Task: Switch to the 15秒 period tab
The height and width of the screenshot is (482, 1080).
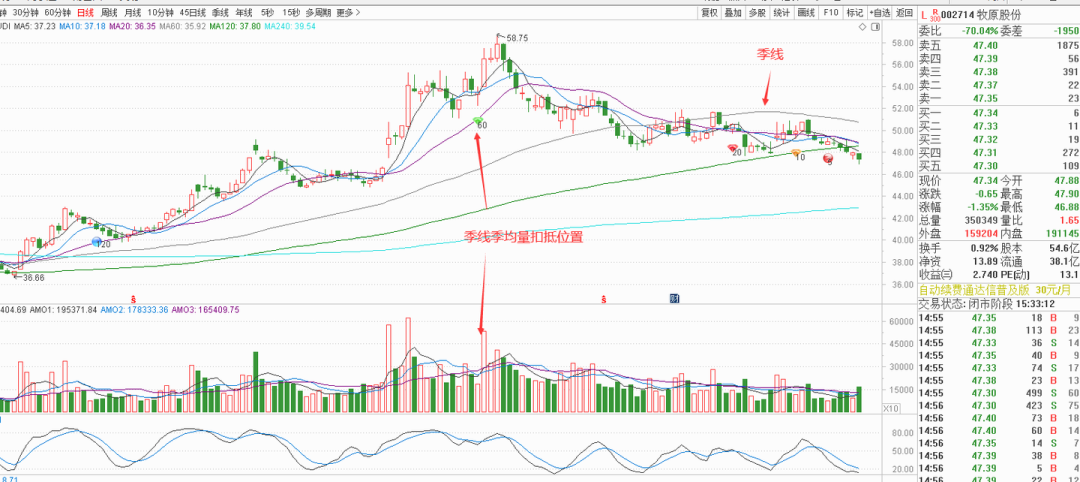Action: [291, 13]
